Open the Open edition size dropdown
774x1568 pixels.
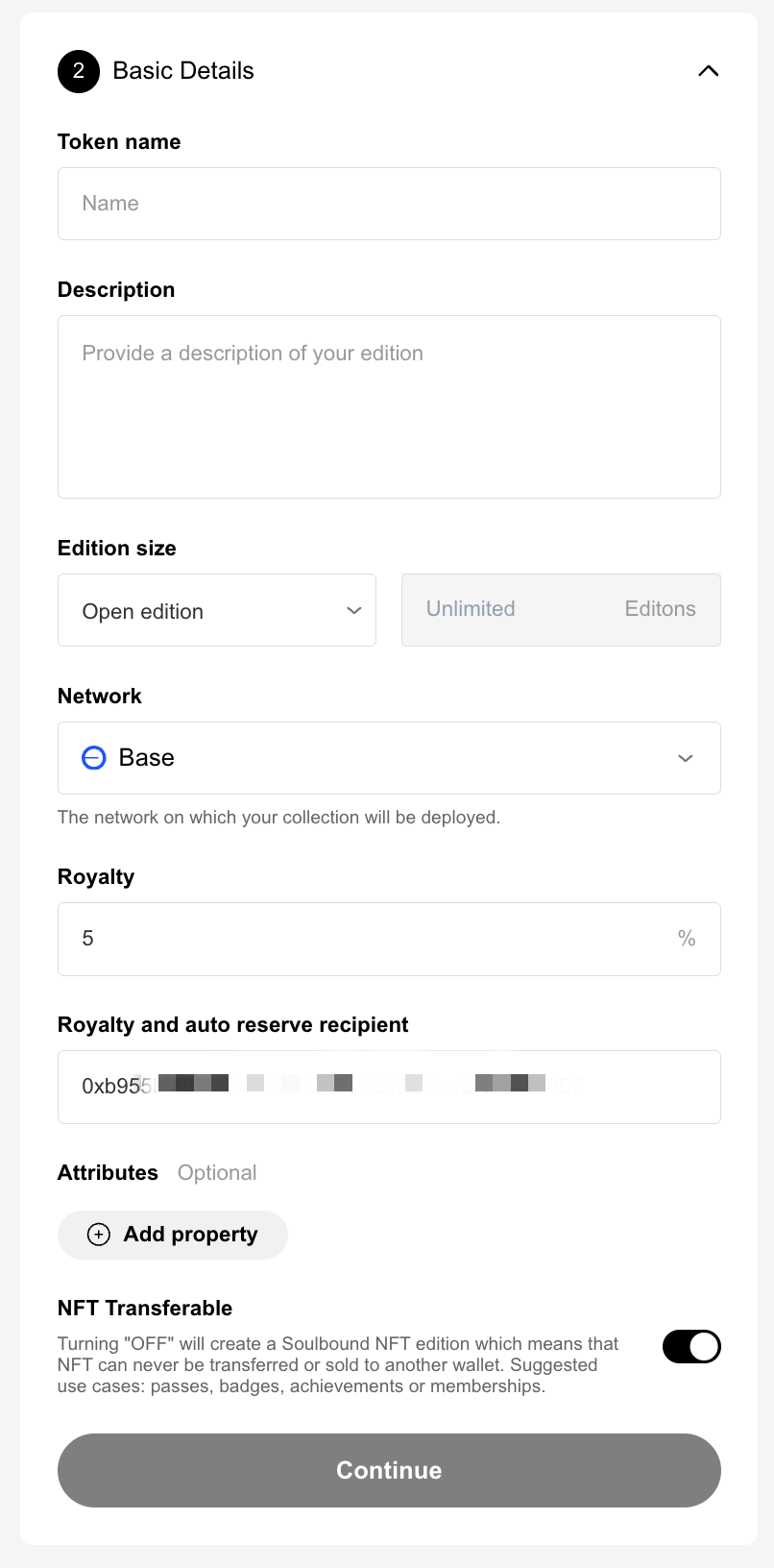(x=216, y=611)
